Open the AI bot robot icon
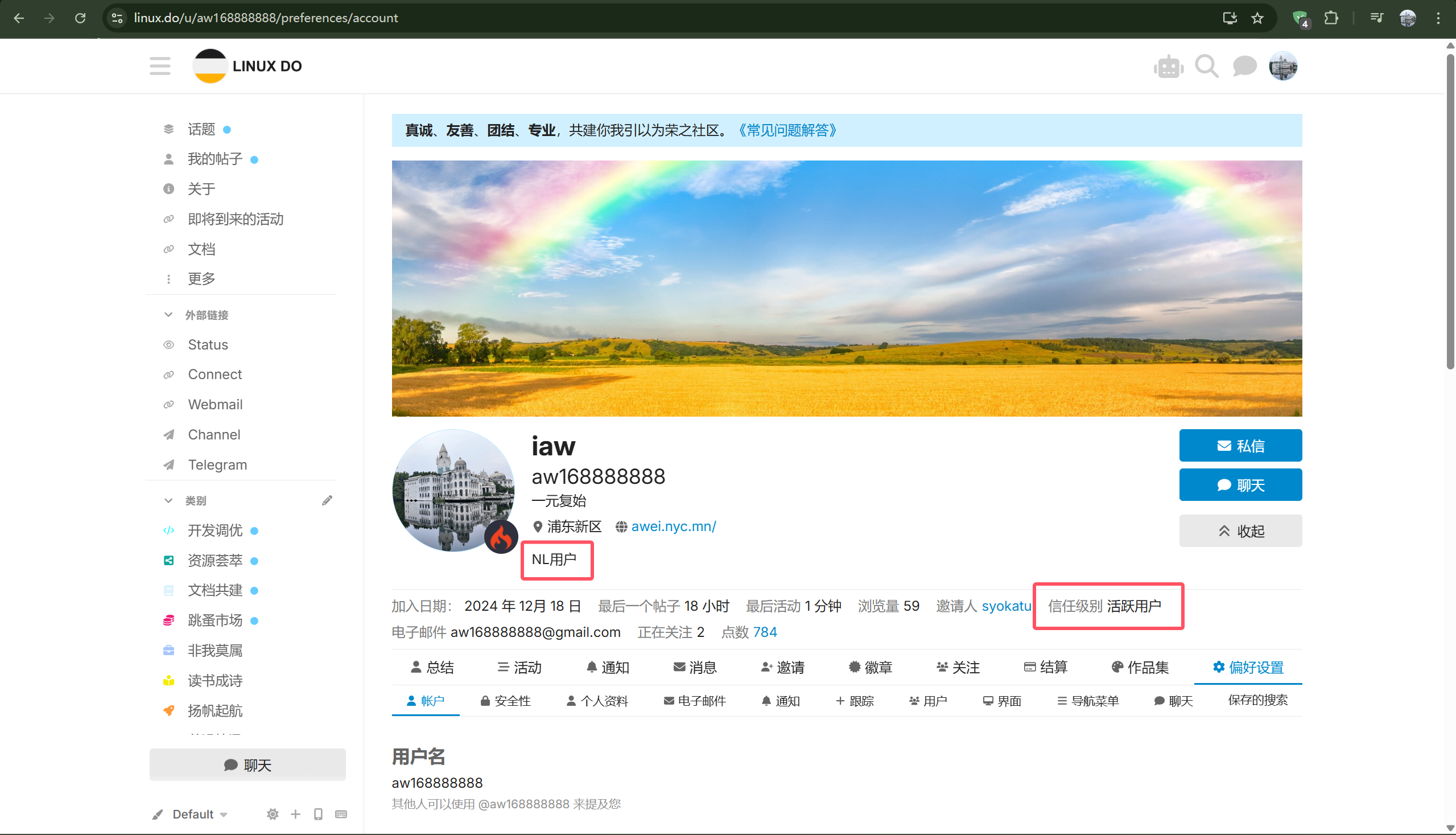 tap(1168, 67)
